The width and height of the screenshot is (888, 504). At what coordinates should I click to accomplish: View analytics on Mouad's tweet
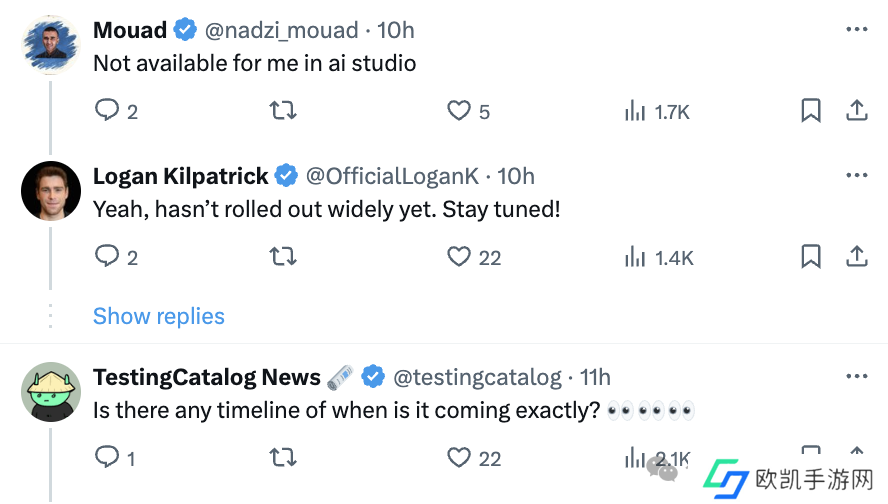click(x=635, y=110)
